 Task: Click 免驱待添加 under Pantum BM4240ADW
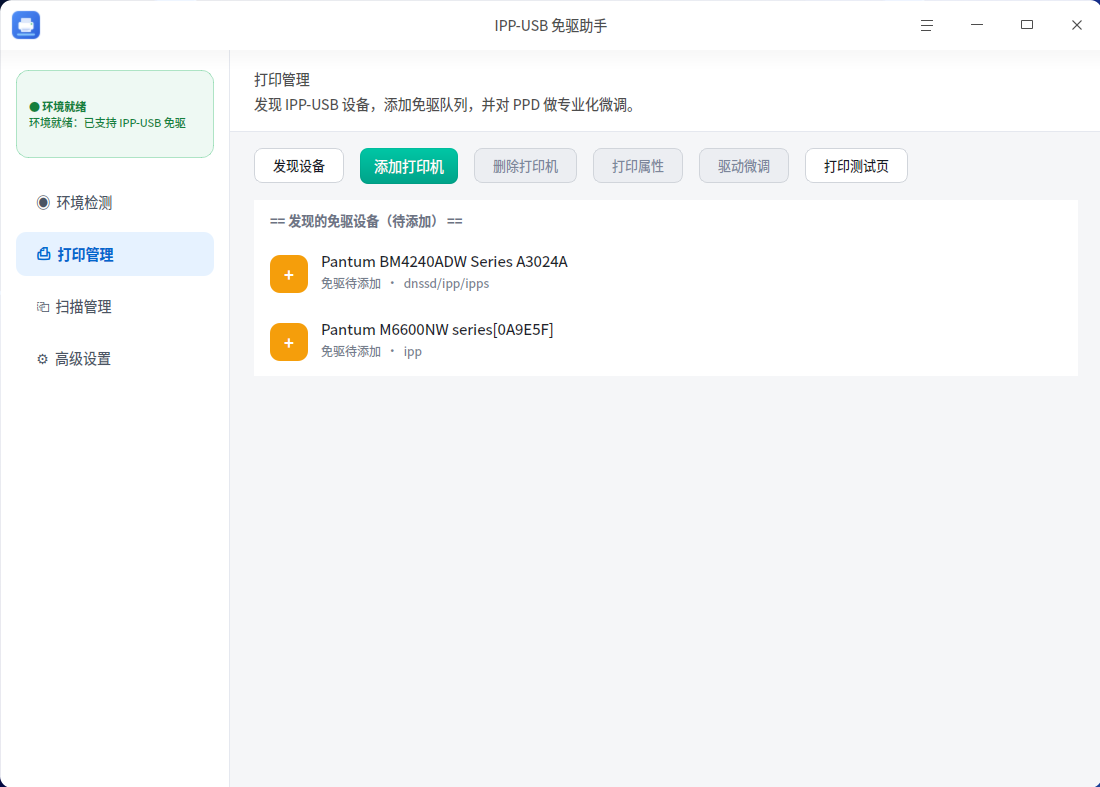pos(351,283)
